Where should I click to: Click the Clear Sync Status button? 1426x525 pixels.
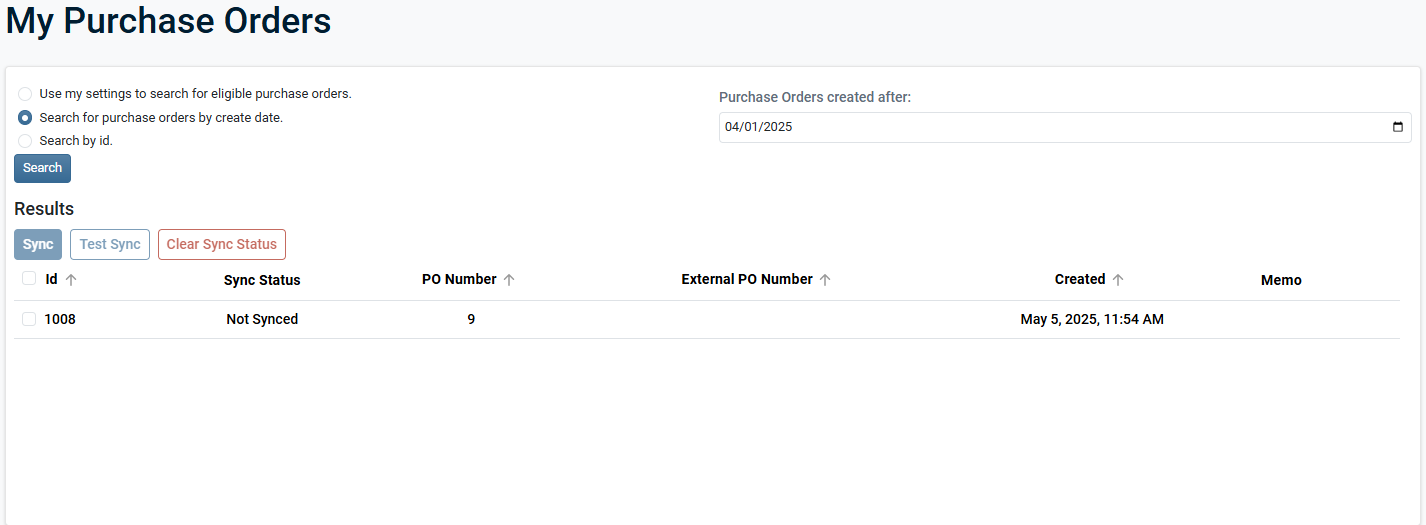(222, 244)
